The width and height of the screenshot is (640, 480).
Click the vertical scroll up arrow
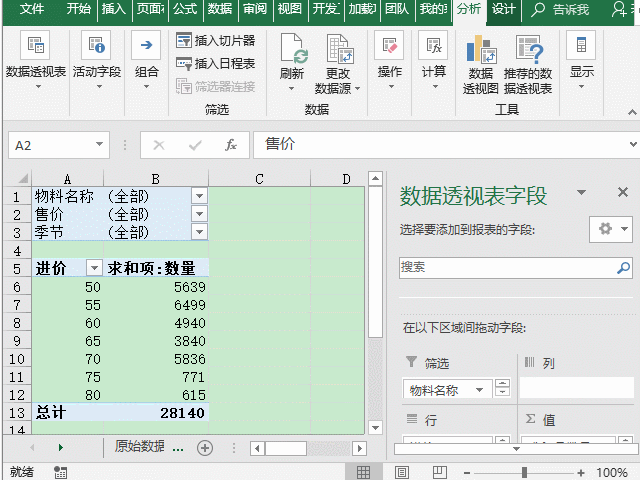(x=375, y=178)
